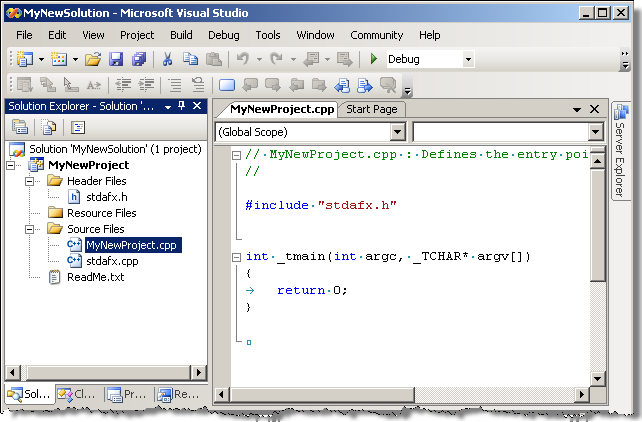Cut selection with scissors icon
The image size is (642, 422).
[167, 59]
